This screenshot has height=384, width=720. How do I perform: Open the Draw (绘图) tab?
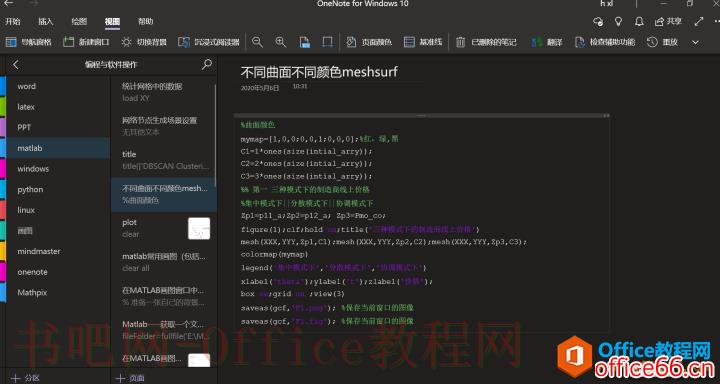tap(79, 21)
